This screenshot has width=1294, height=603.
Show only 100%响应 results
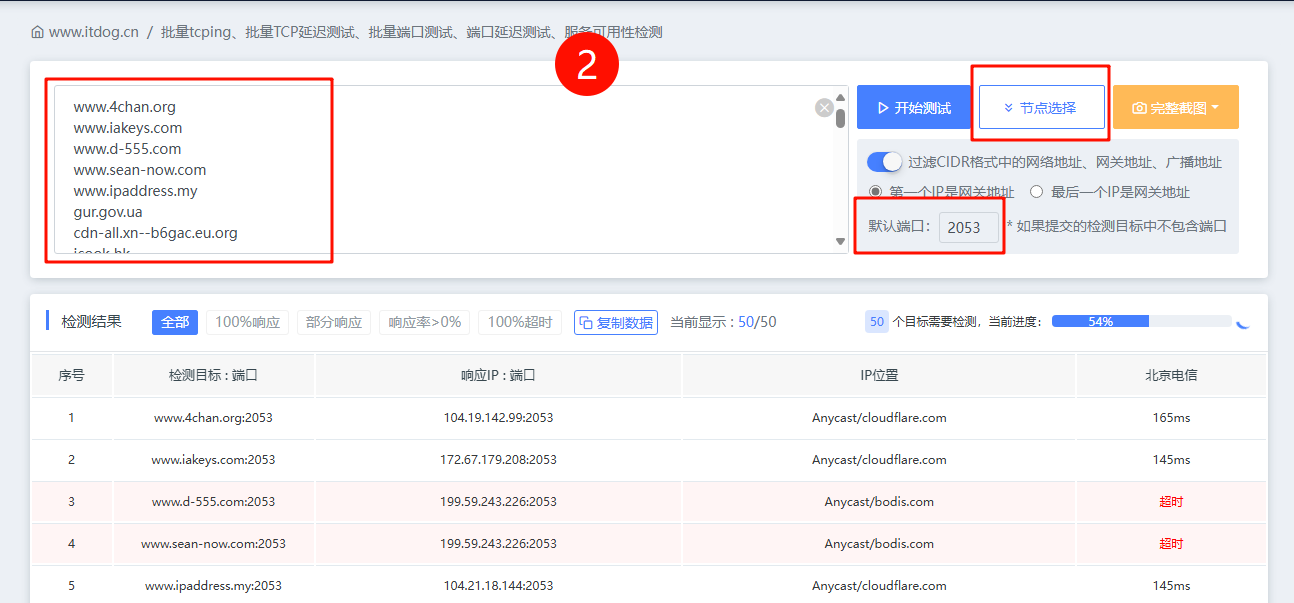tap(247, 322)
